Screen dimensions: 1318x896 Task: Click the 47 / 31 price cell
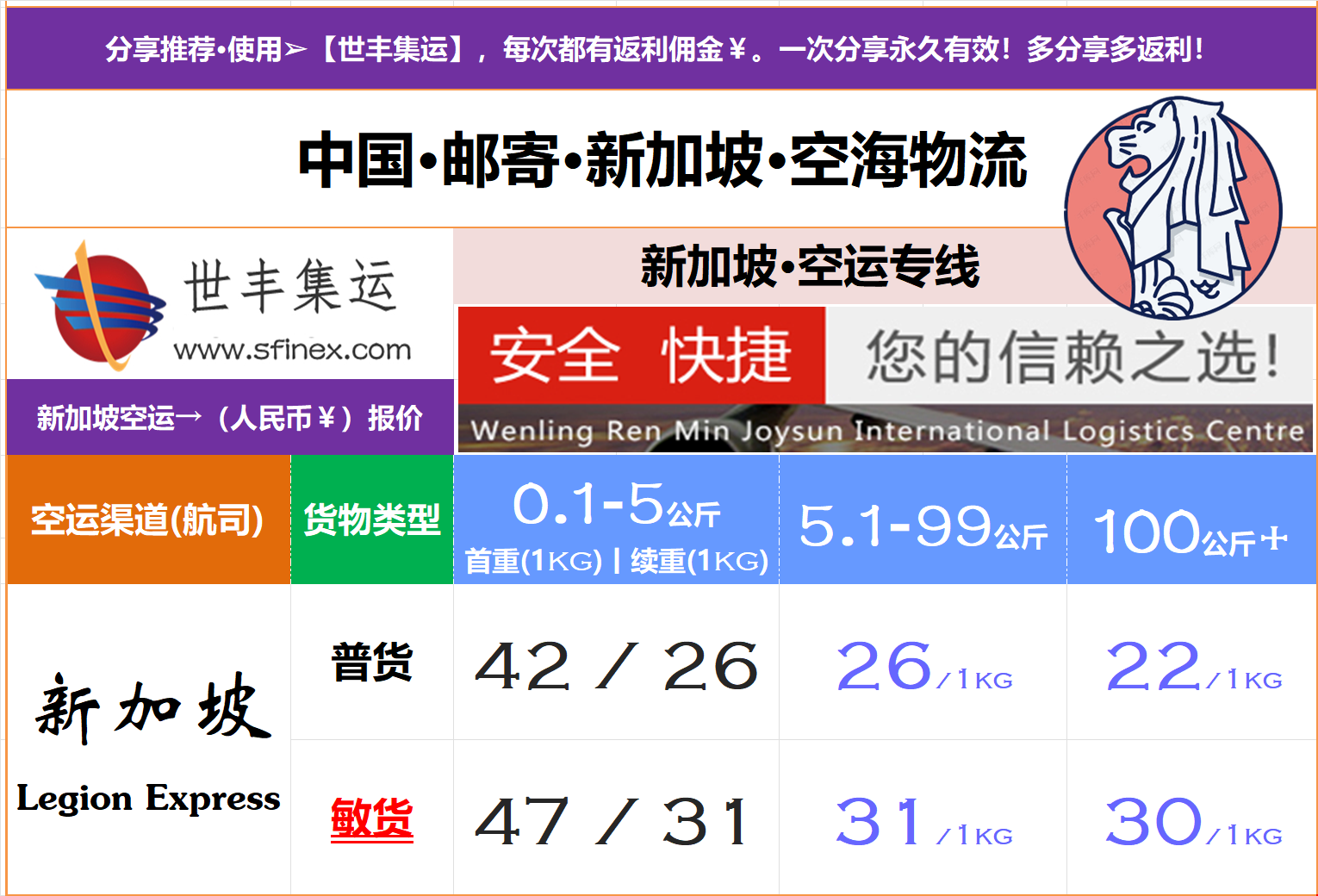[612, 821]
